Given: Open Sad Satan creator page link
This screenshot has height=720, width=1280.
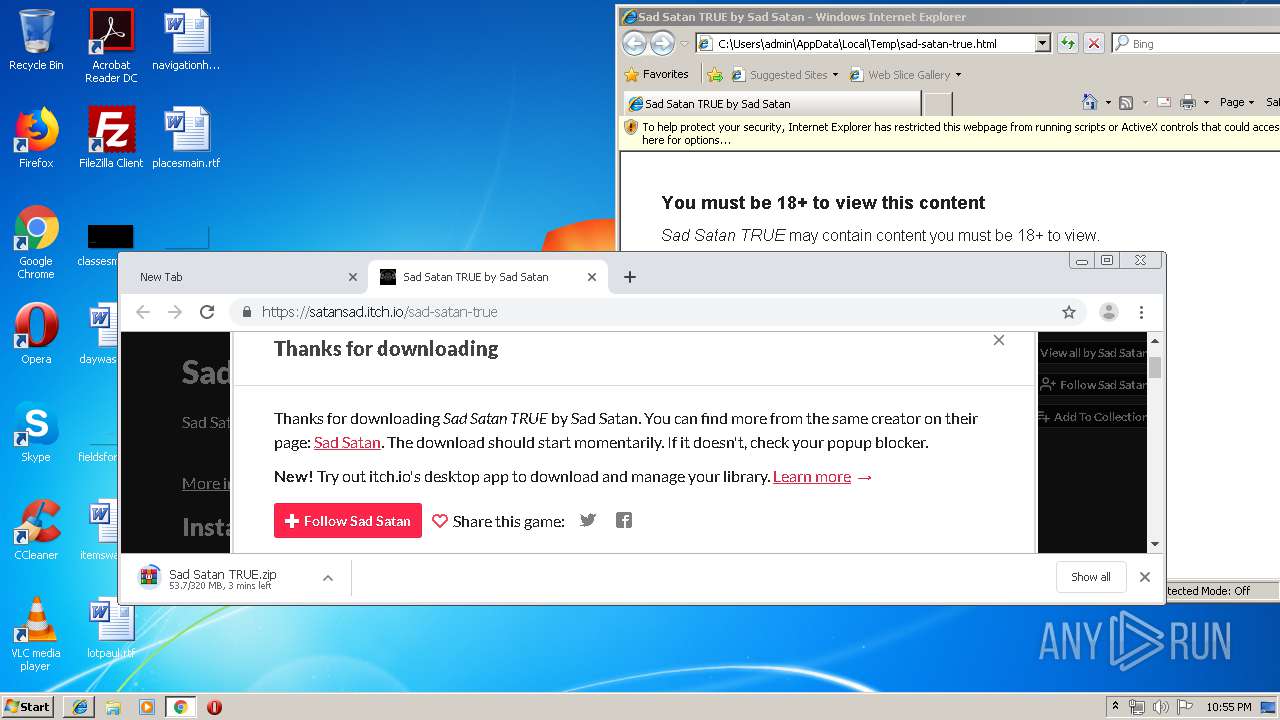Looking at the screenshot, I should point(347,442).
